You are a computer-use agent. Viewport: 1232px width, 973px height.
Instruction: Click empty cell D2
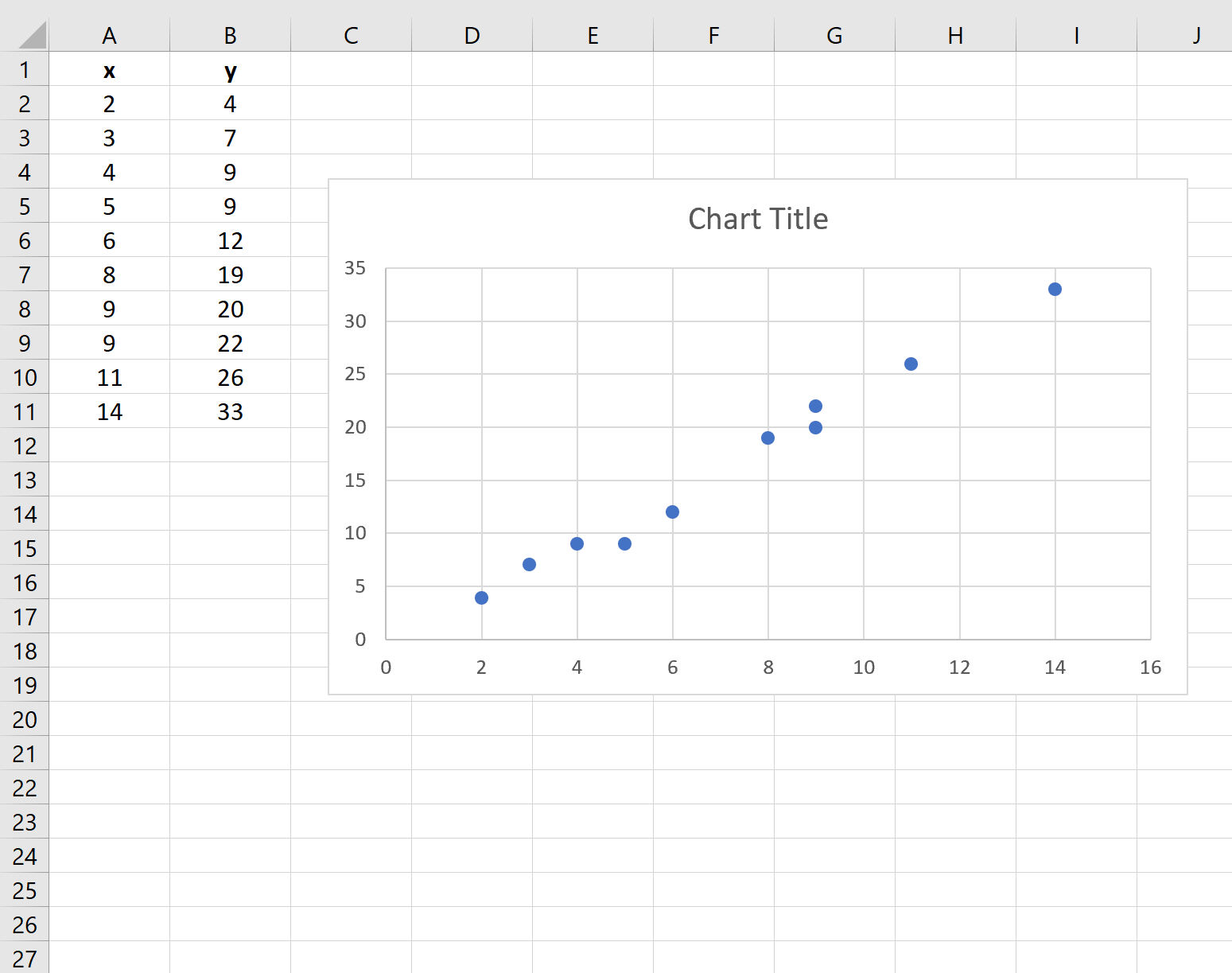472,103
